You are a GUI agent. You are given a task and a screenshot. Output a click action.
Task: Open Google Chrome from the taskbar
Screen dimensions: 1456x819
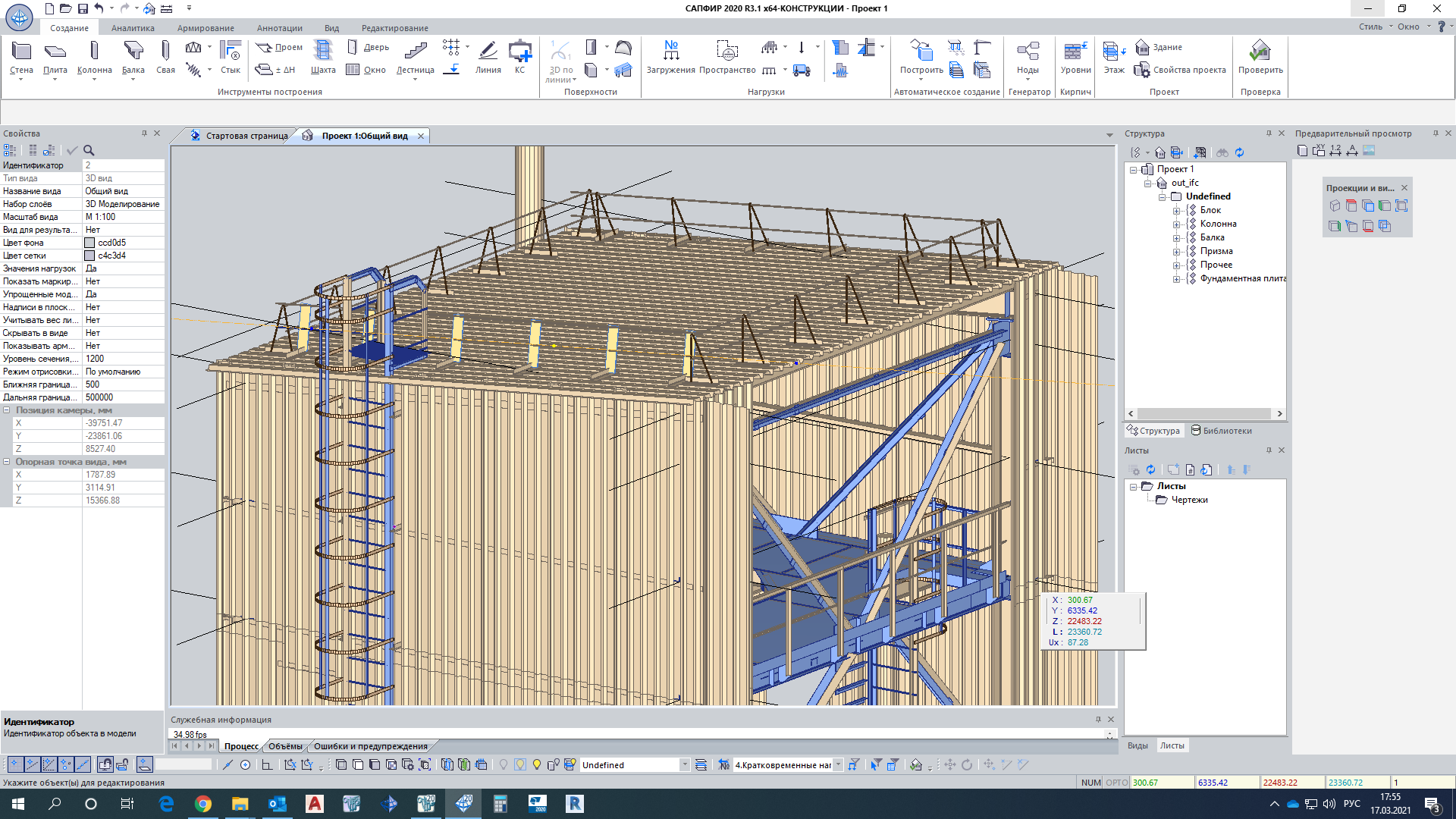[x=203, y=804]
